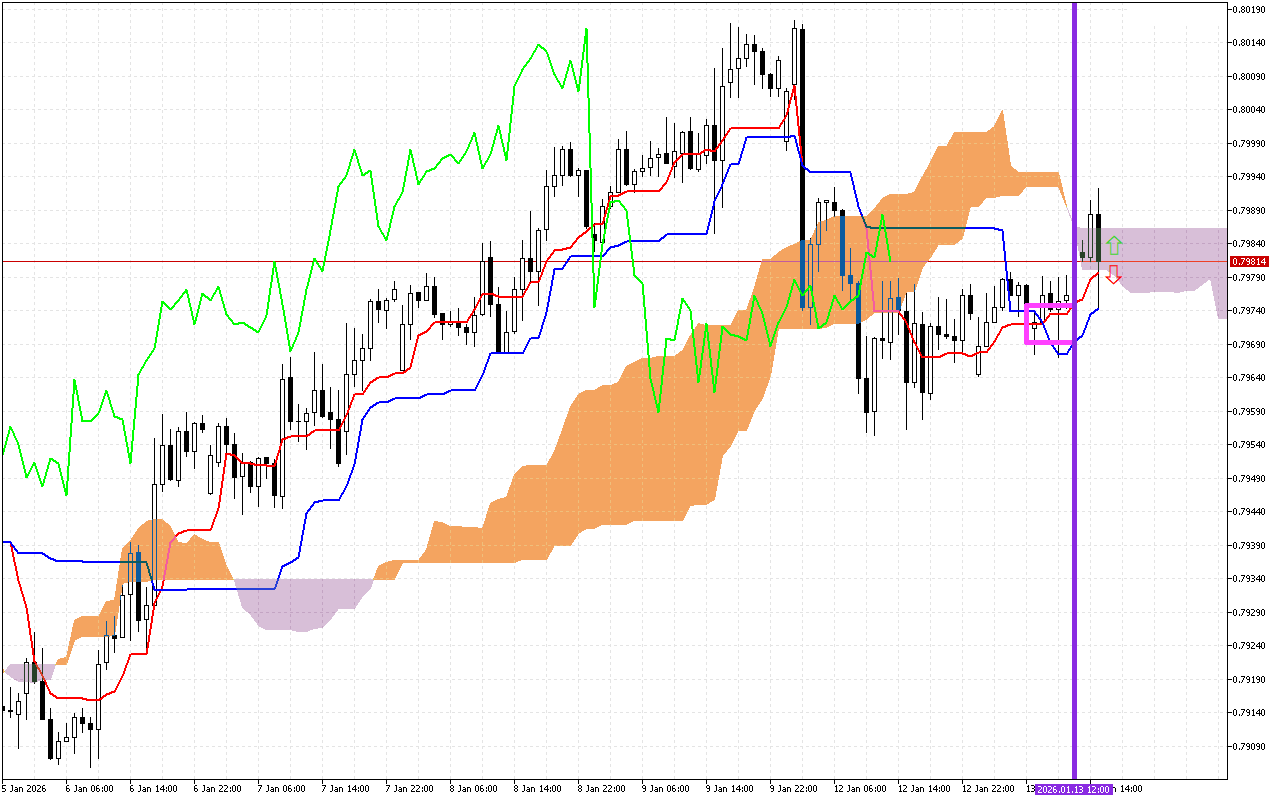Click the 0.79390 price axis label
1280x800 pixels.
pos(1250,545)
